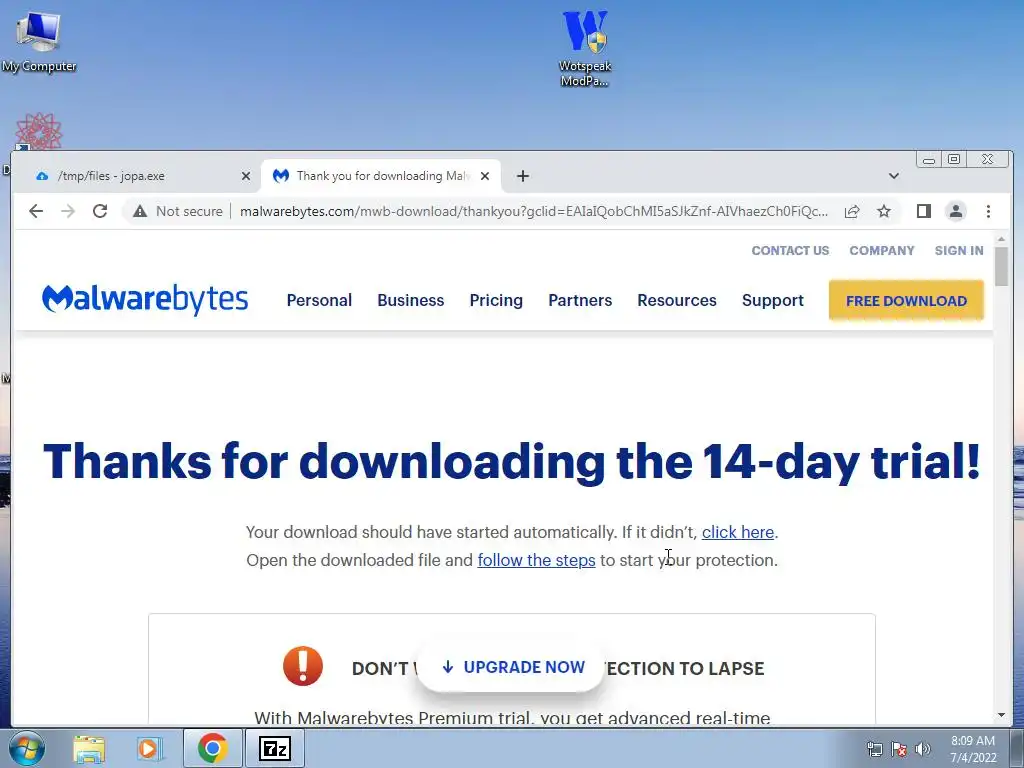Click the Action Center flag tray icon
The height and width of the screenshot is (768, 1024).
click(x=899, y=749)
